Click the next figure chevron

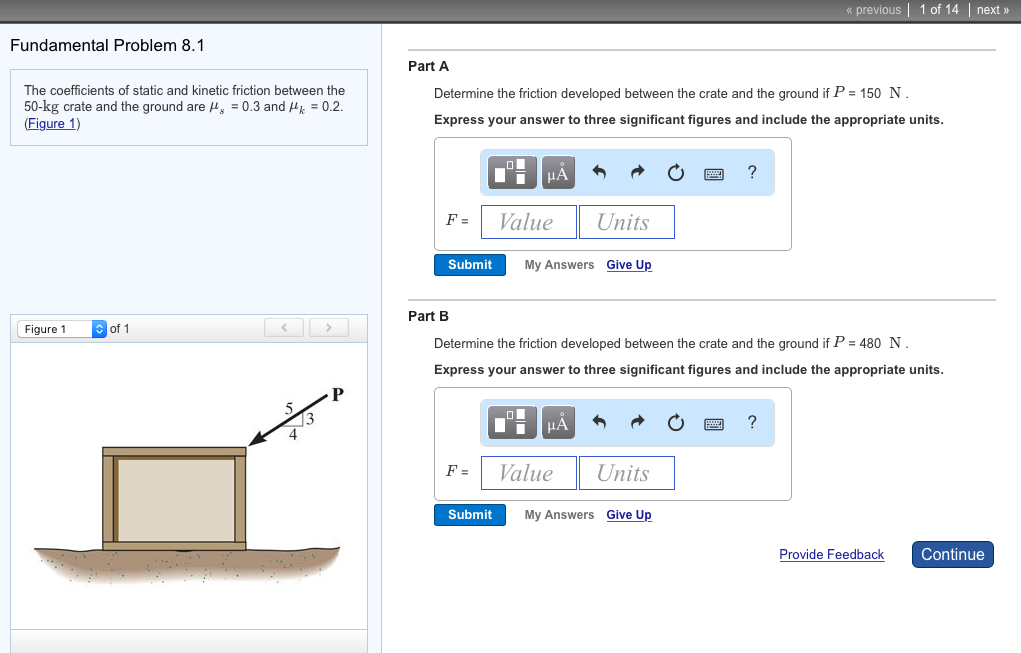pyautogui.click(x=328, y=327)
